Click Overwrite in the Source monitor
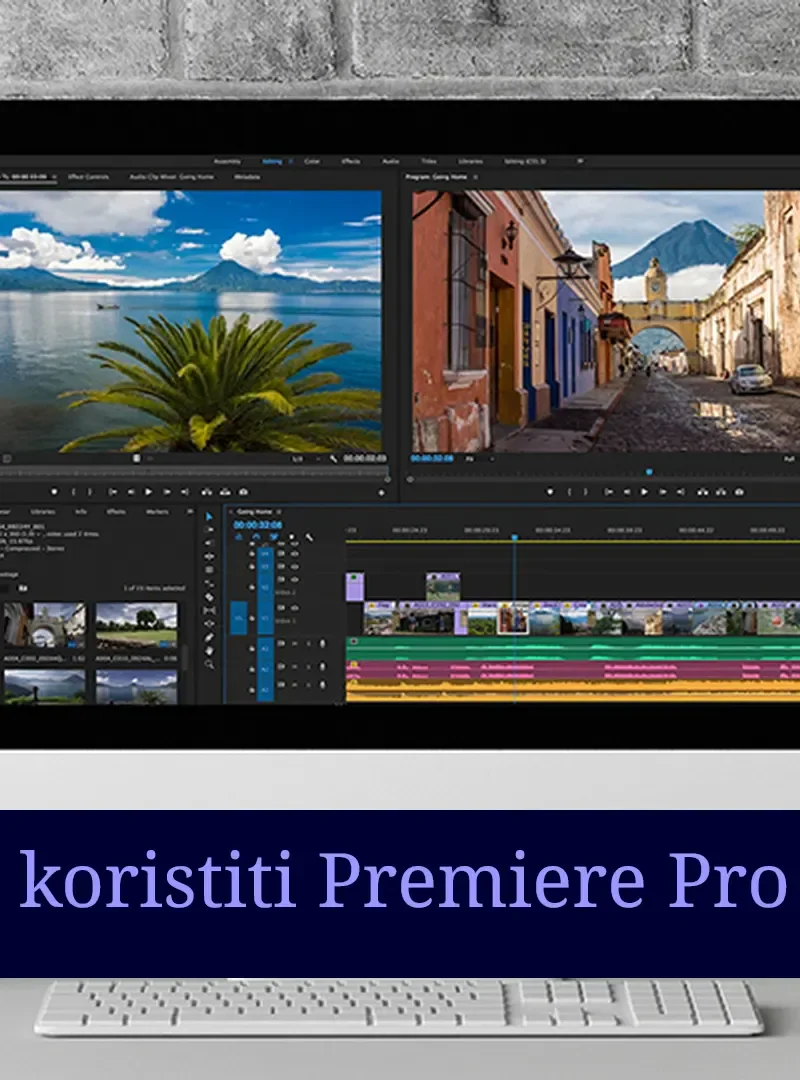 click(225, 492)
